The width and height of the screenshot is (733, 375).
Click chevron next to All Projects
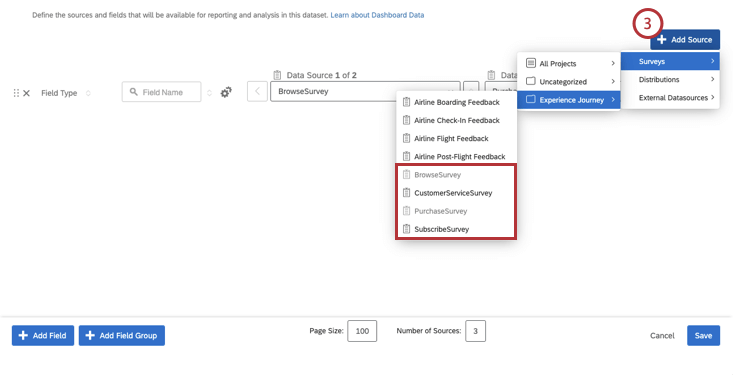click(613, 64)
